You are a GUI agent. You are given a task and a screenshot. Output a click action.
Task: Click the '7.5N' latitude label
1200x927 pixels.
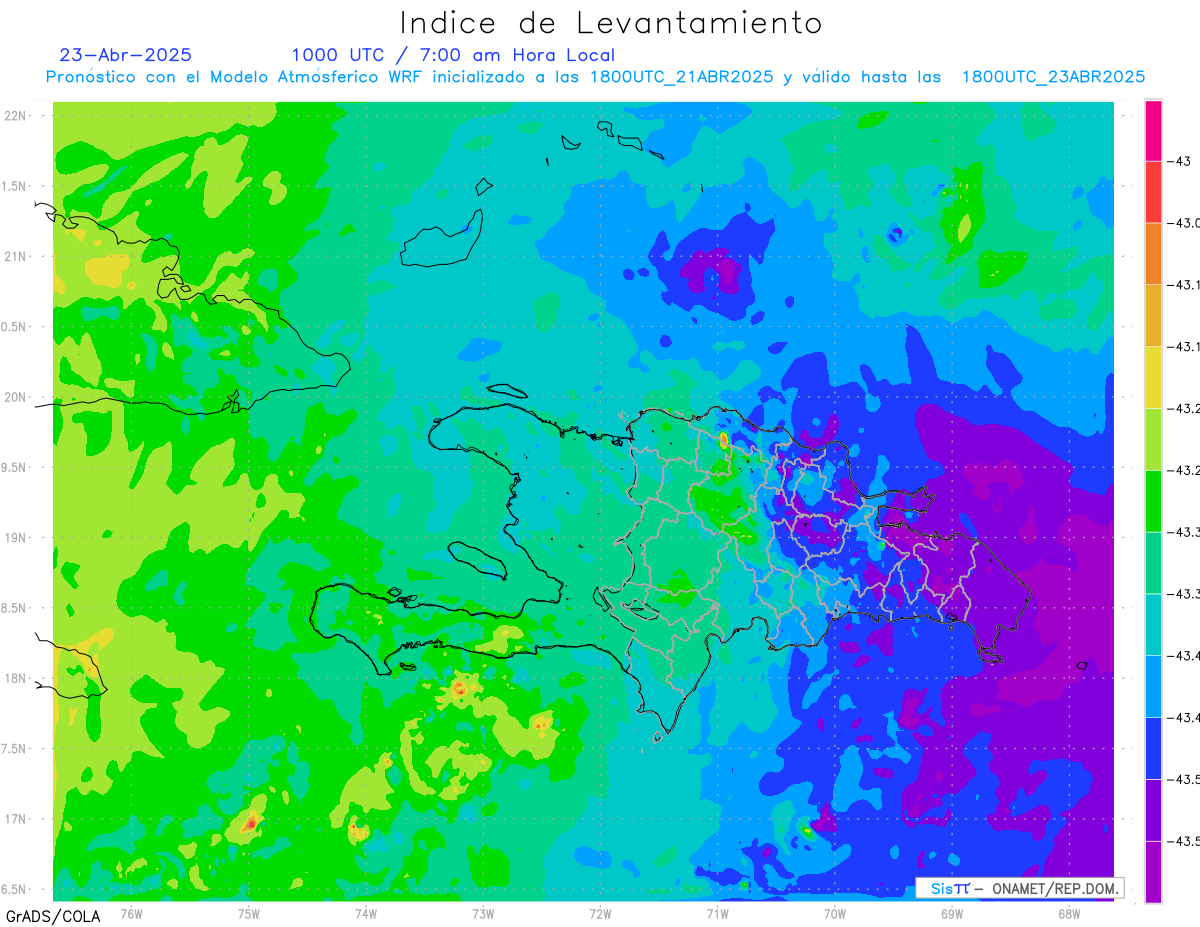(15, 749)
